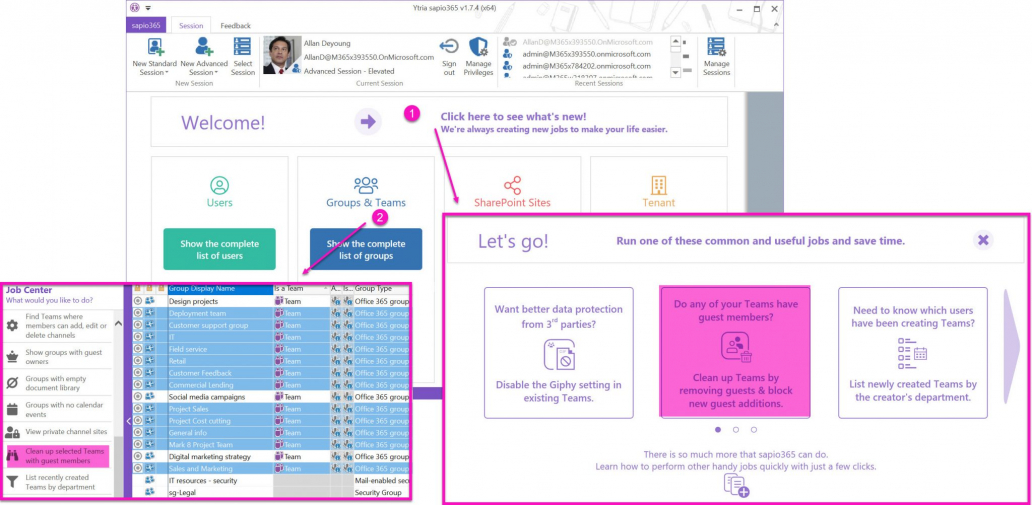Click the SharePoint Sites share icon
Screen dimensions: 1032x505
(x=512, y=185)
